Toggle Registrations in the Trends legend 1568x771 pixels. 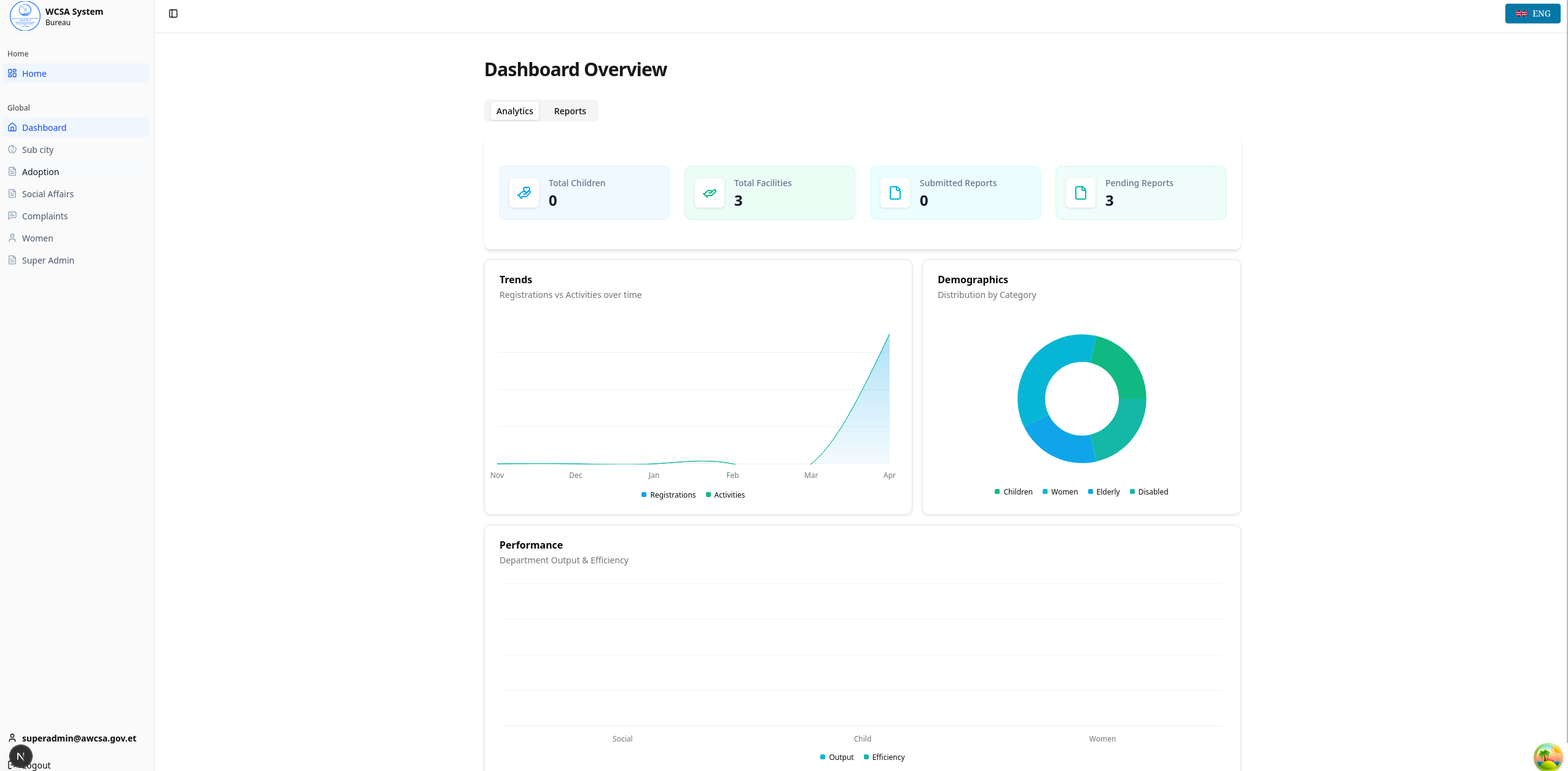(668, 495)
